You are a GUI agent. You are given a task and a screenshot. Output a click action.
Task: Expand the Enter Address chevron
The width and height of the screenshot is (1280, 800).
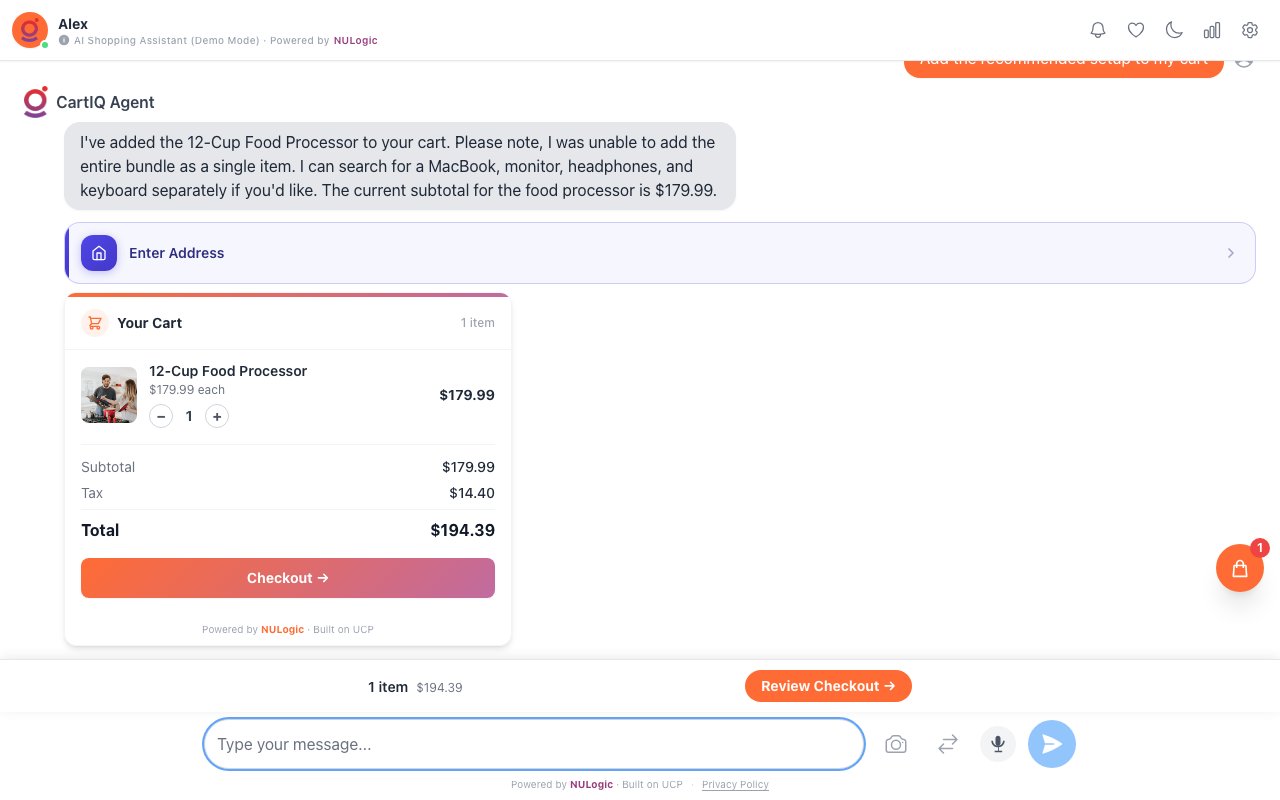tap(1231, 253)
